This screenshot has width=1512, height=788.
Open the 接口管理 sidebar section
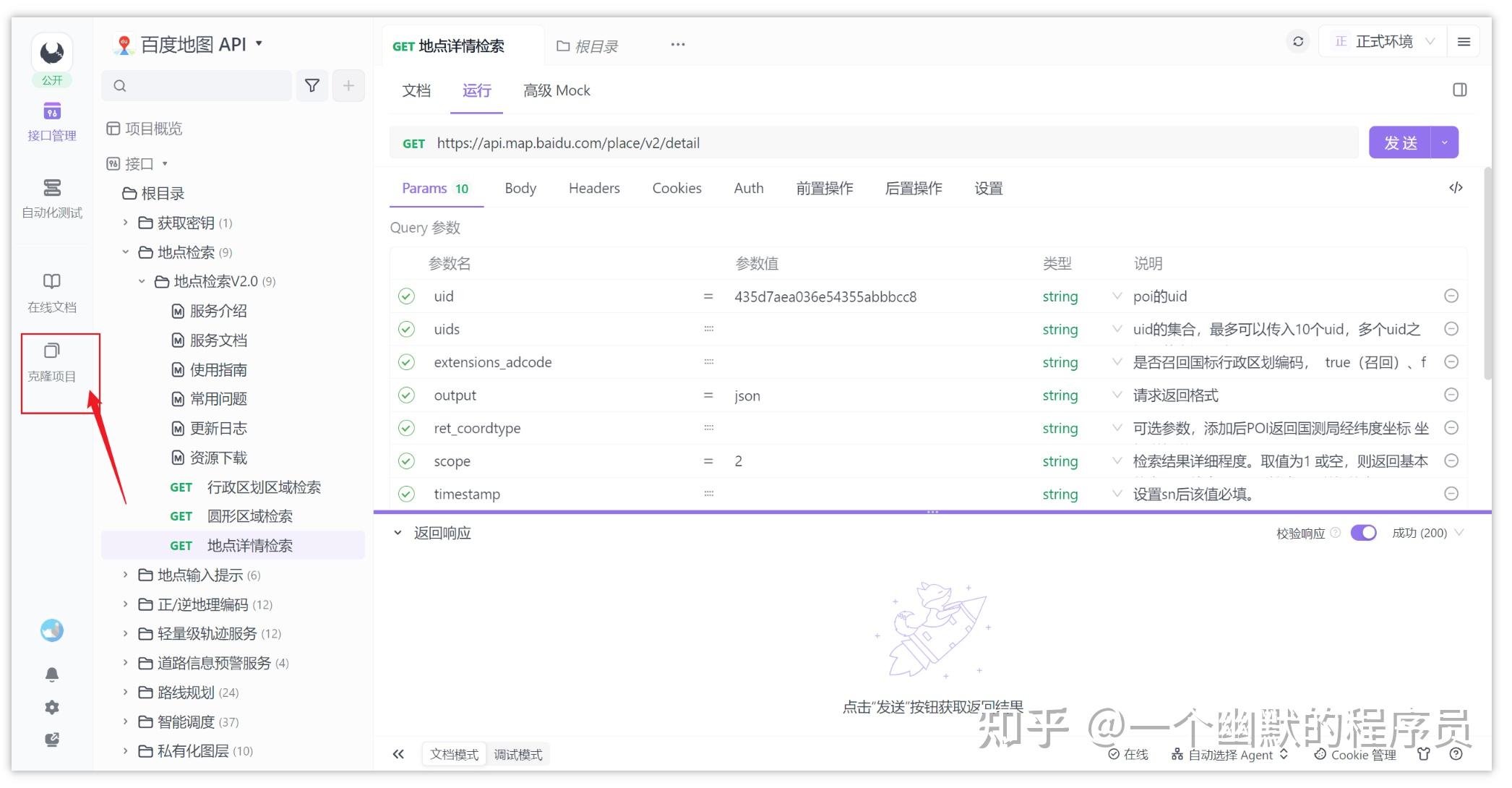pyautogui.click(x=51, y=122)
